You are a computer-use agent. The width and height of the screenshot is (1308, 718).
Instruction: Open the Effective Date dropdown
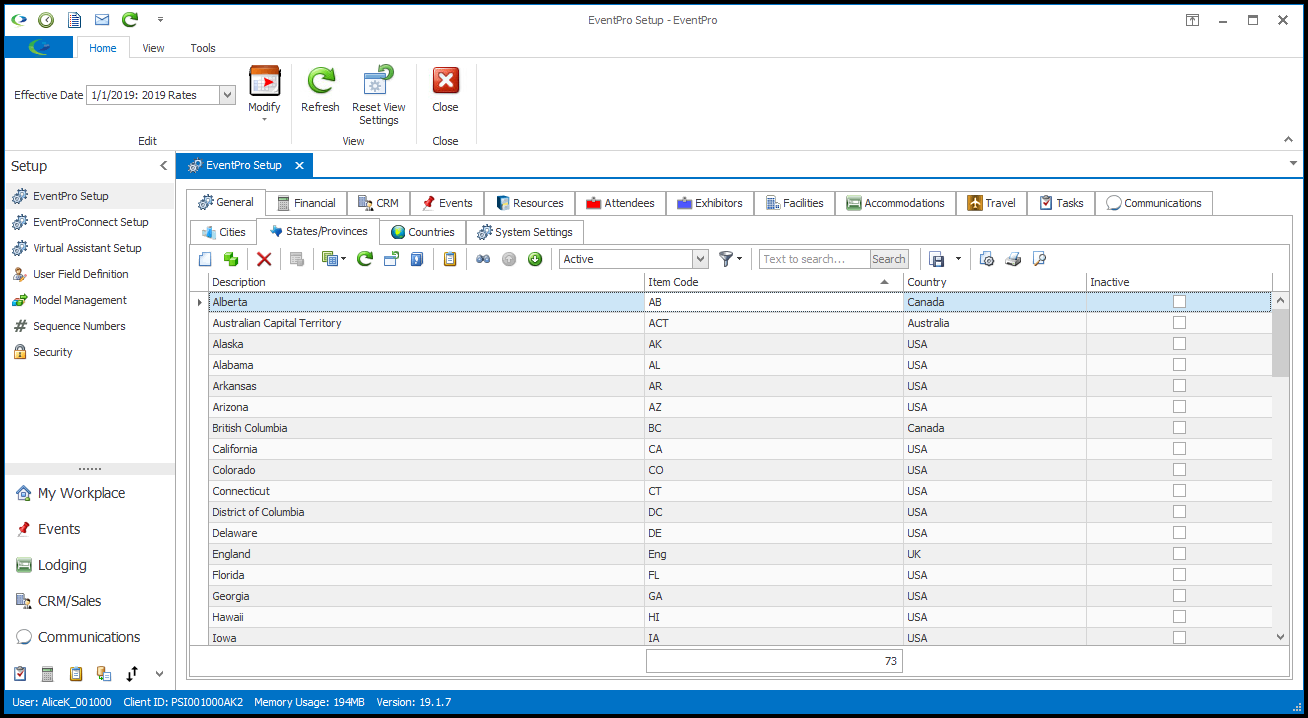[227, 95]
